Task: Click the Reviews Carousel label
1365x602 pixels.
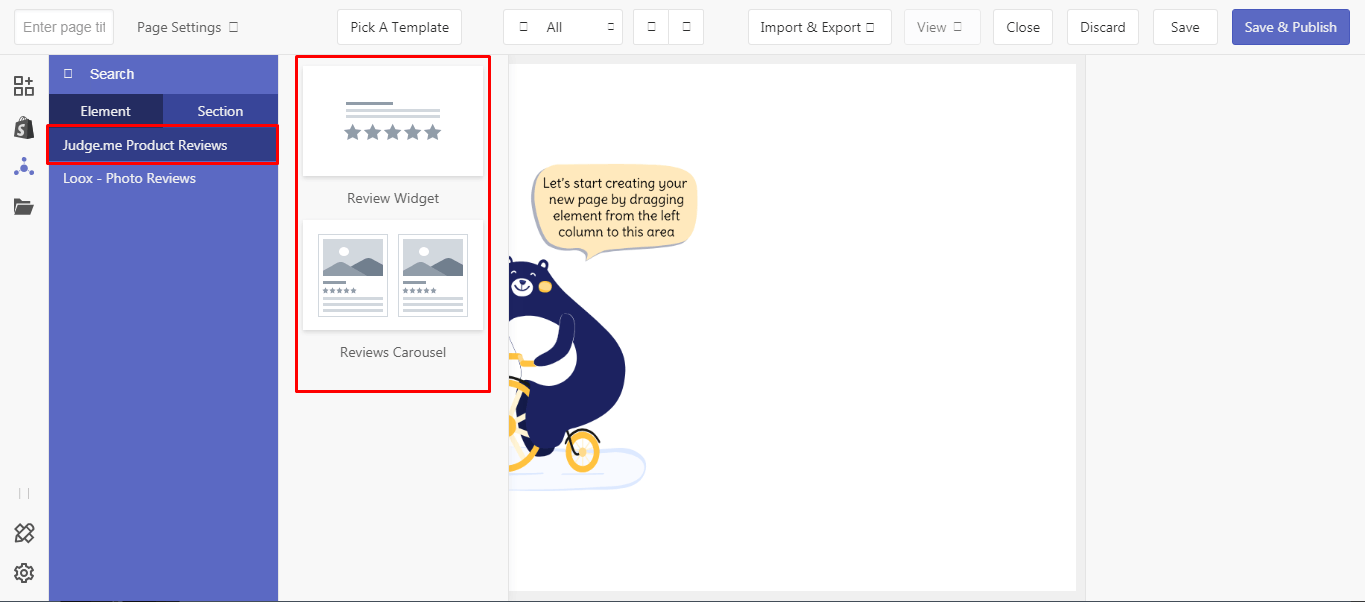Action: pos(393,352)
